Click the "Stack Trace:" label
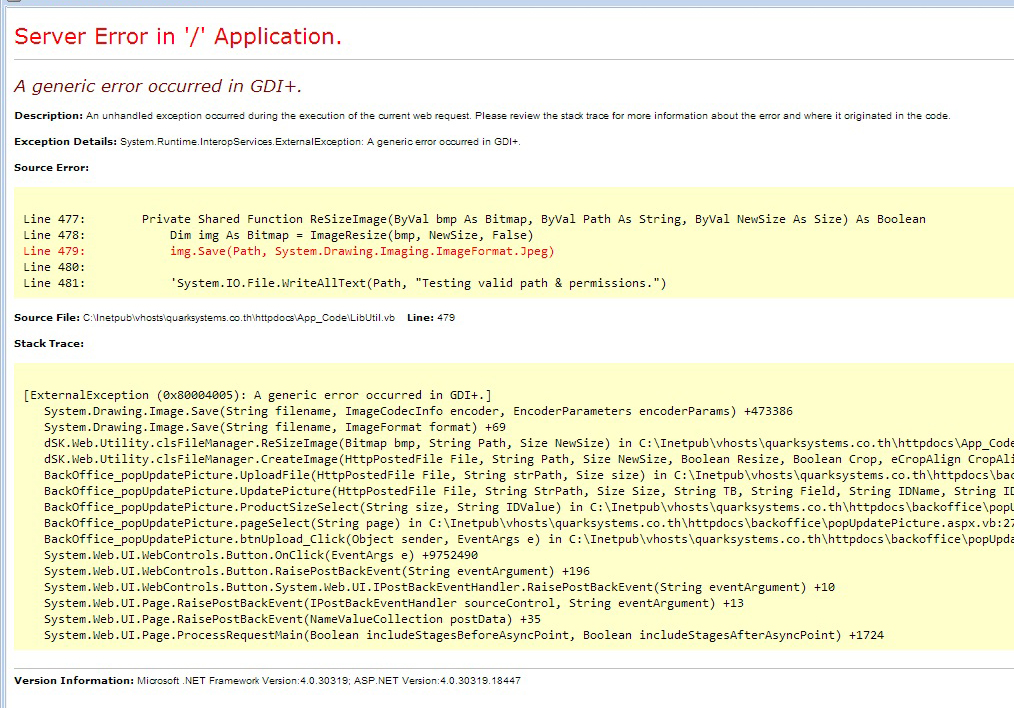This screenshot has height=708, width=1014. (48, 344)
